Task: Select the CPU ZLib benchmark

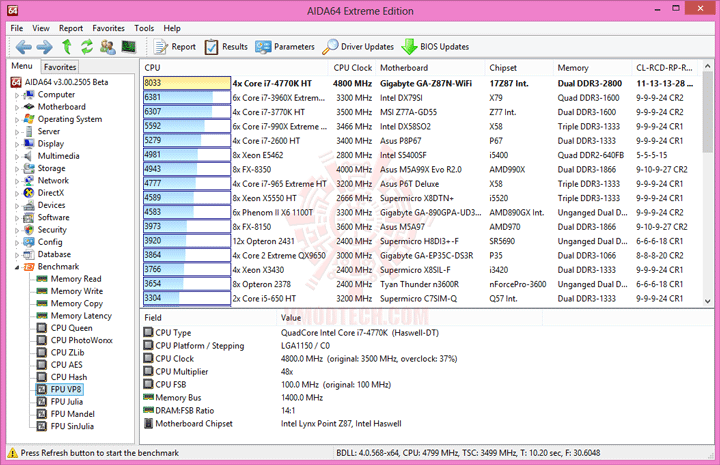Action: (x=68, y=353)
